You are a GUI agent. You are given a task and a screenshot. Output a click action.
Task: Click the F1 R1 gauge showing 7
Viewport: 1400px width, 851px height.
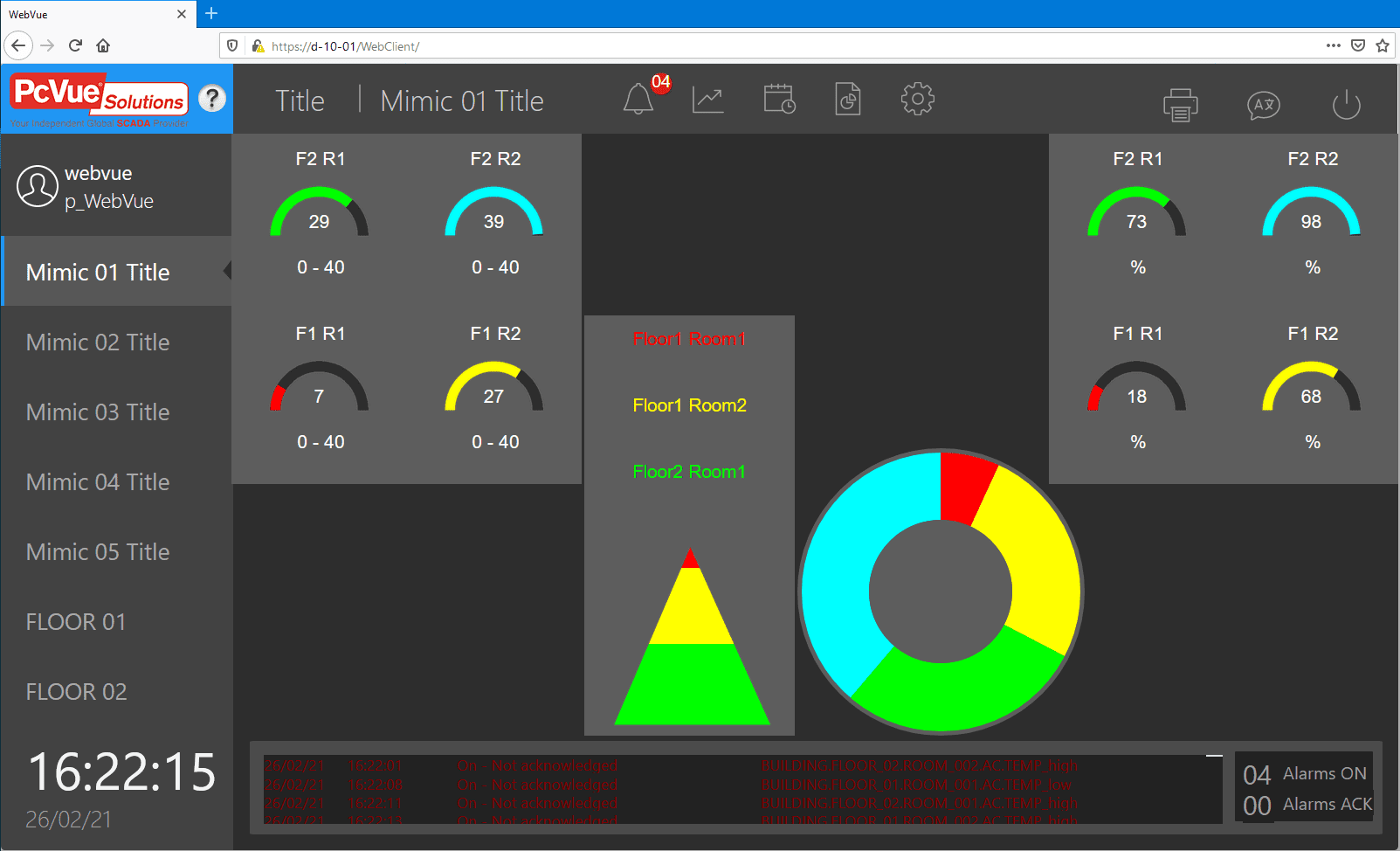320,387
